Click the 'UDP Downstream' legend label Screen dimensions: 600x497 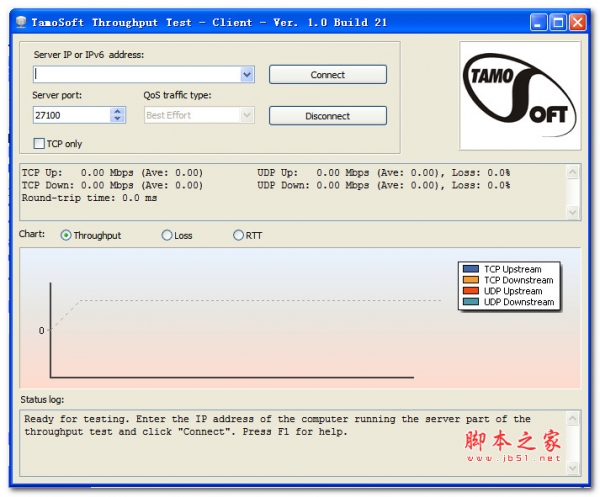tap(519, 302)
